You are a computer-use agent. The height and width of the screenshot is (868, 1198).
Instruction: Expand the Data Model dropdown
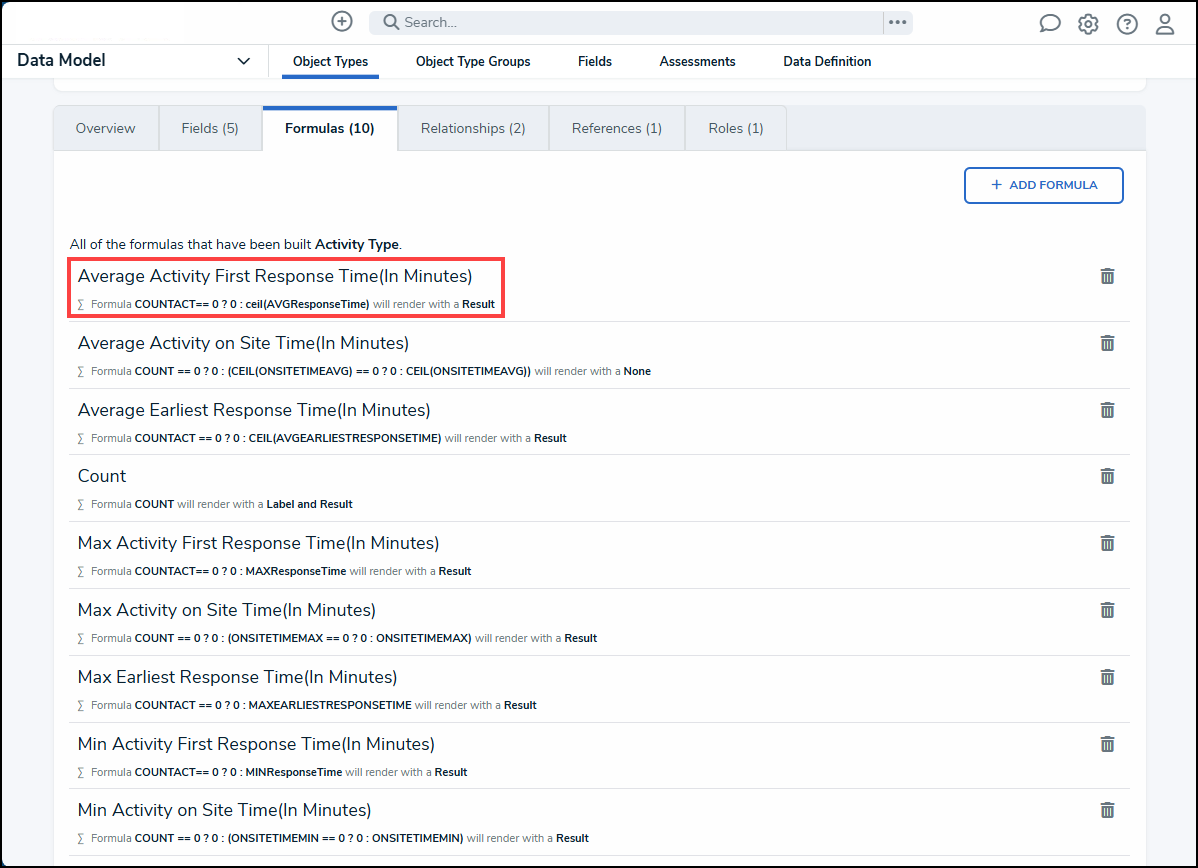243,61
